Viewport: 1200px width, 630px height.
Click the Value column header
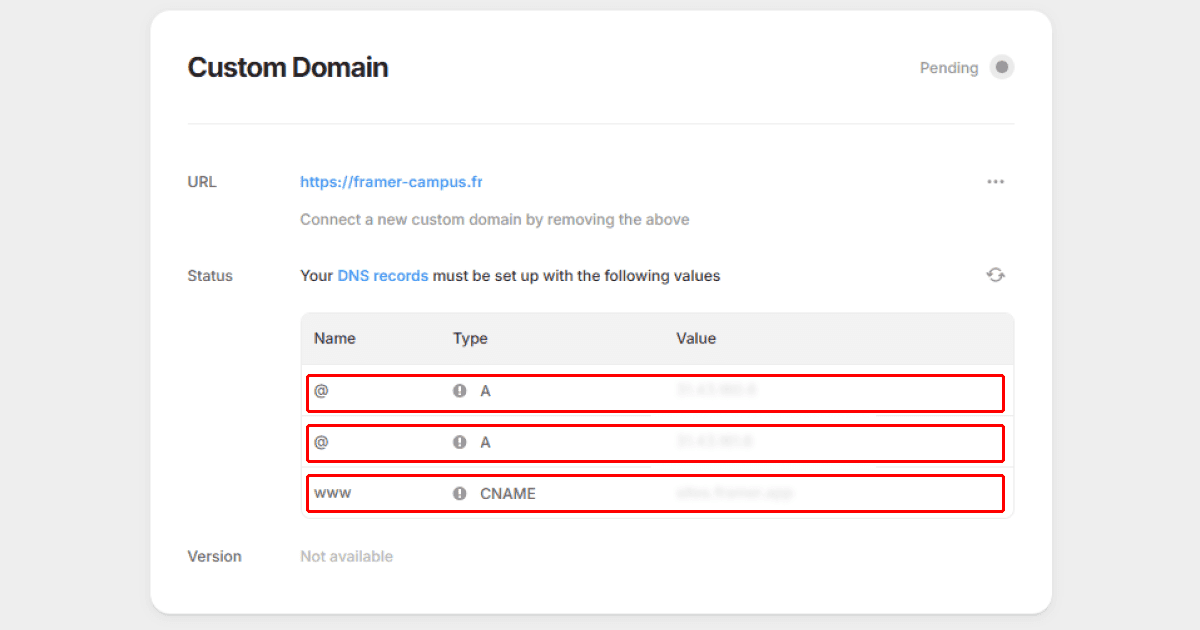(x=696, y=338)
